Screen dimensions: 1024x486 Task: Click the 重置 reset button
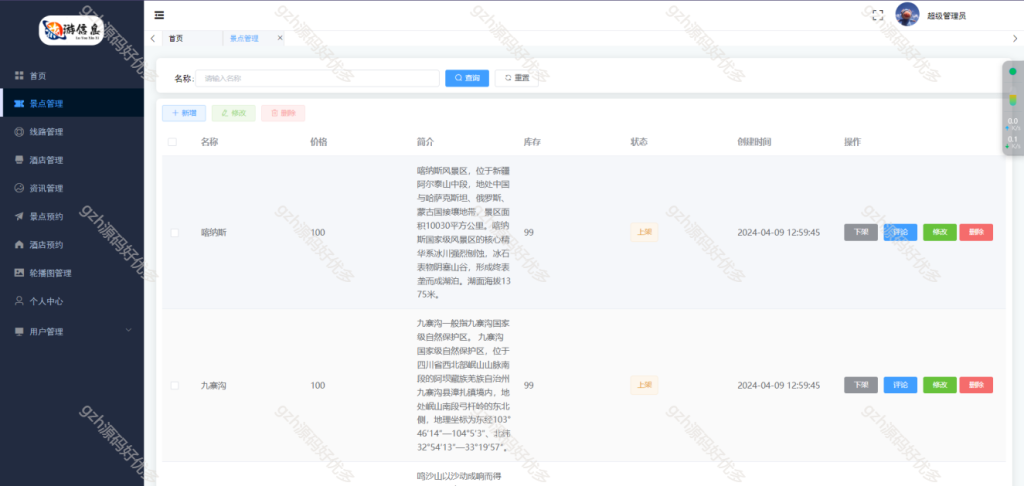[517, 78]
